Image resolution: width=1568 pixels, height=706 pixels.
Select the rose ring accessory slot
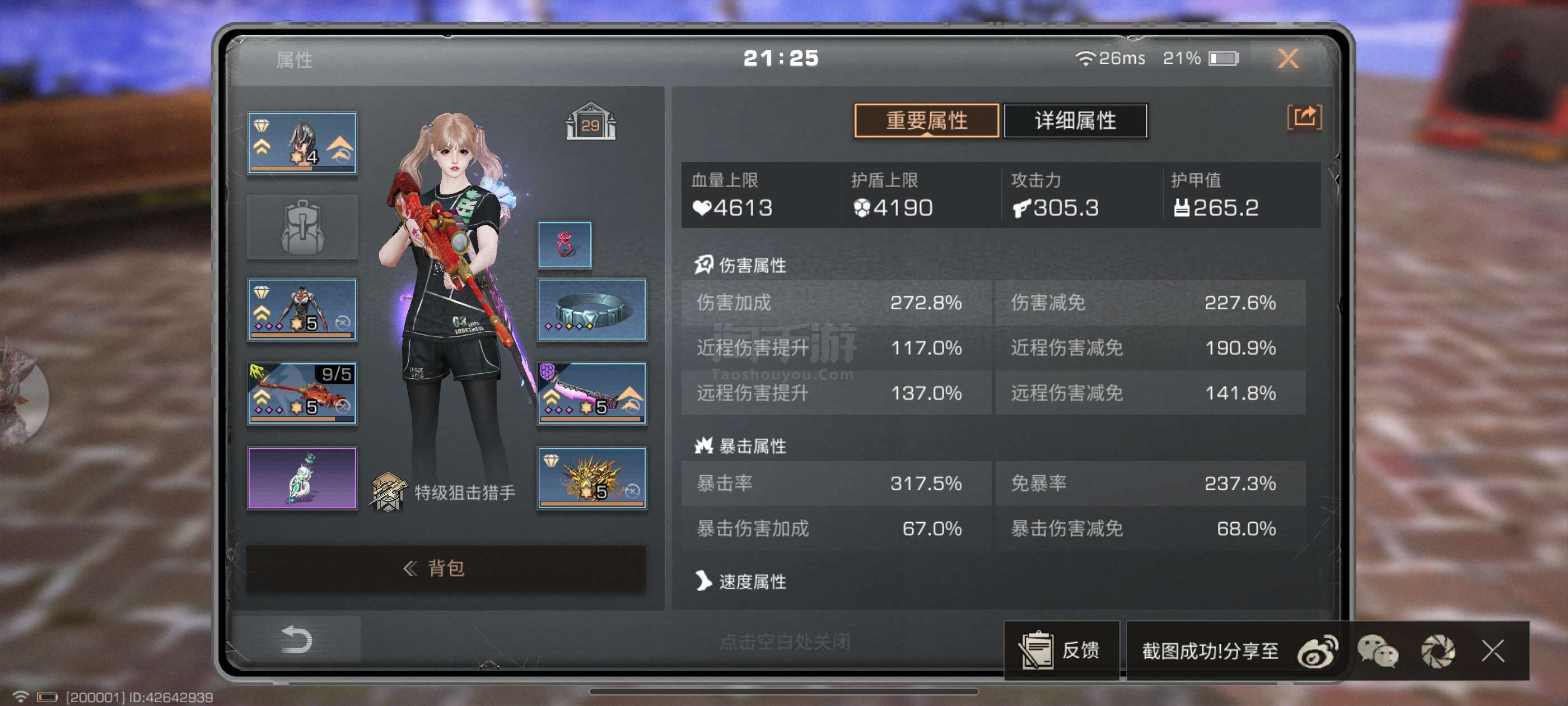click(564, 244)
